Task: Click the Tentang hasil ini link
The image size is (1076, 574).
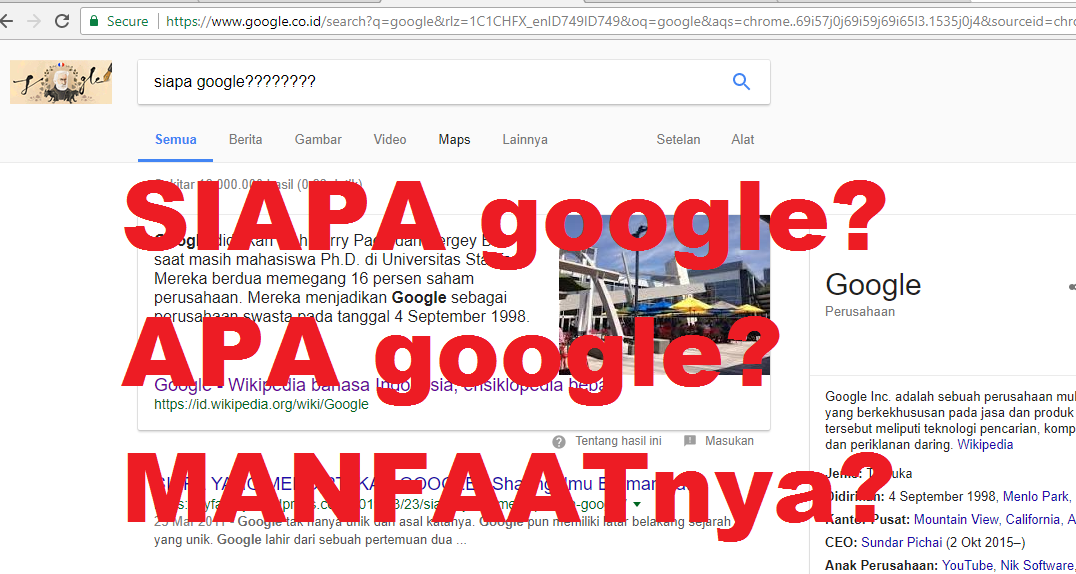Action: click(x=618, y=441)
